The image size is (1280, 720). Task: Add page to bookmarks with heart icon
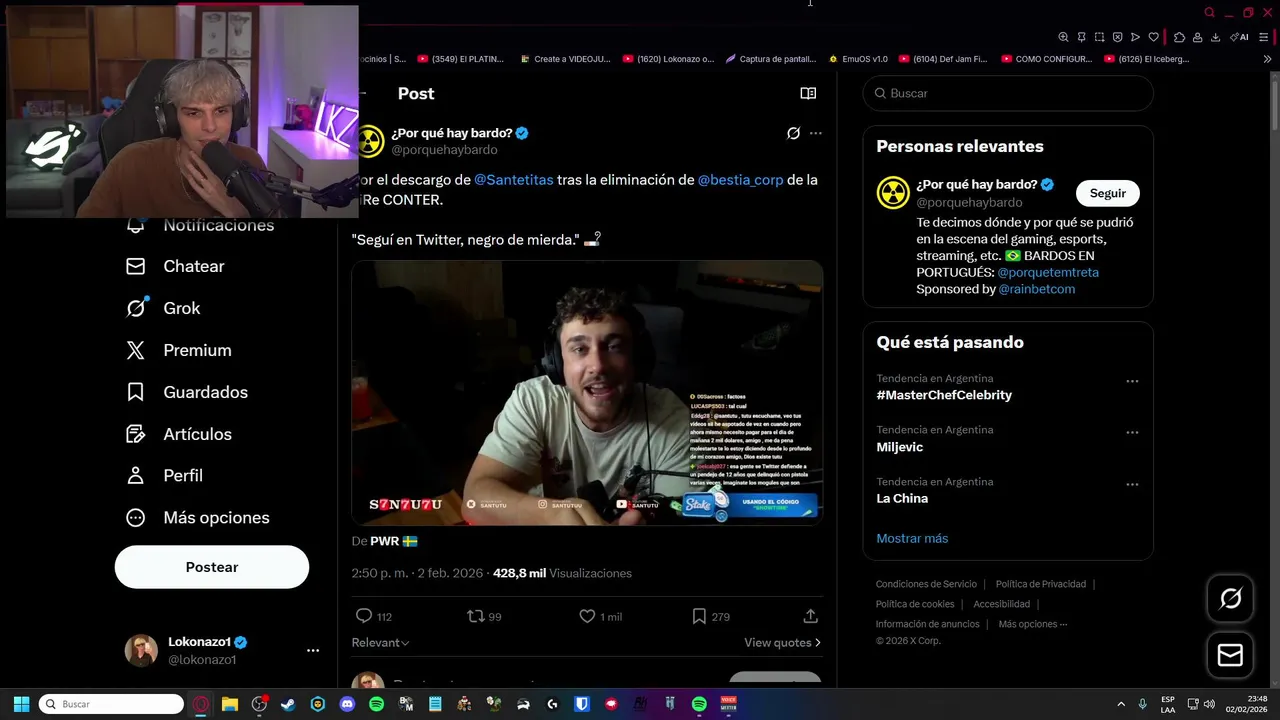(1153, 37)
